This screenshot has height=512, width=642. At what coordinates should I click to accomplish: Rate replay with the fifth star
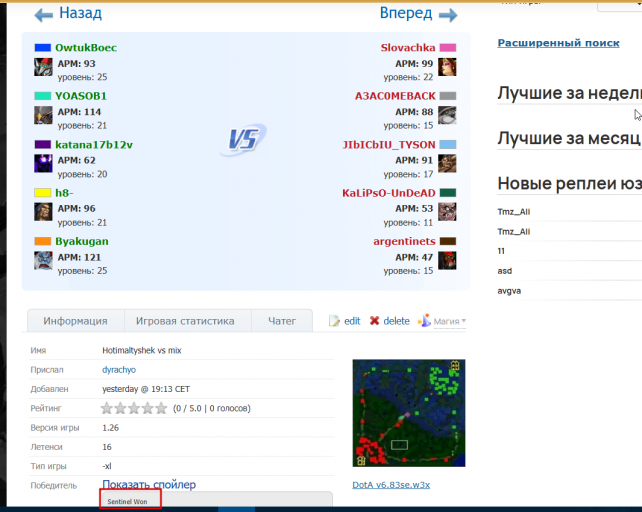(x=161, y=408)
